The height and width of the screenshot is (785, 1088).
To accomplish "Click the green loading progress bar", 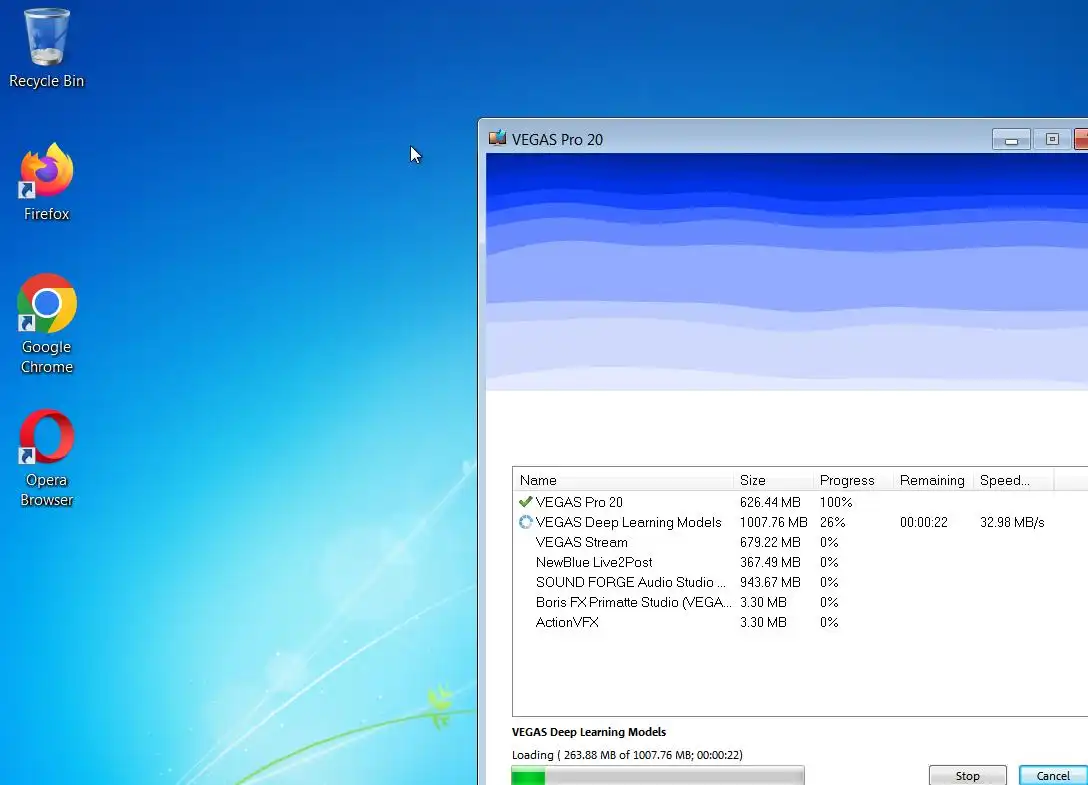I will (x=658, y=775).
